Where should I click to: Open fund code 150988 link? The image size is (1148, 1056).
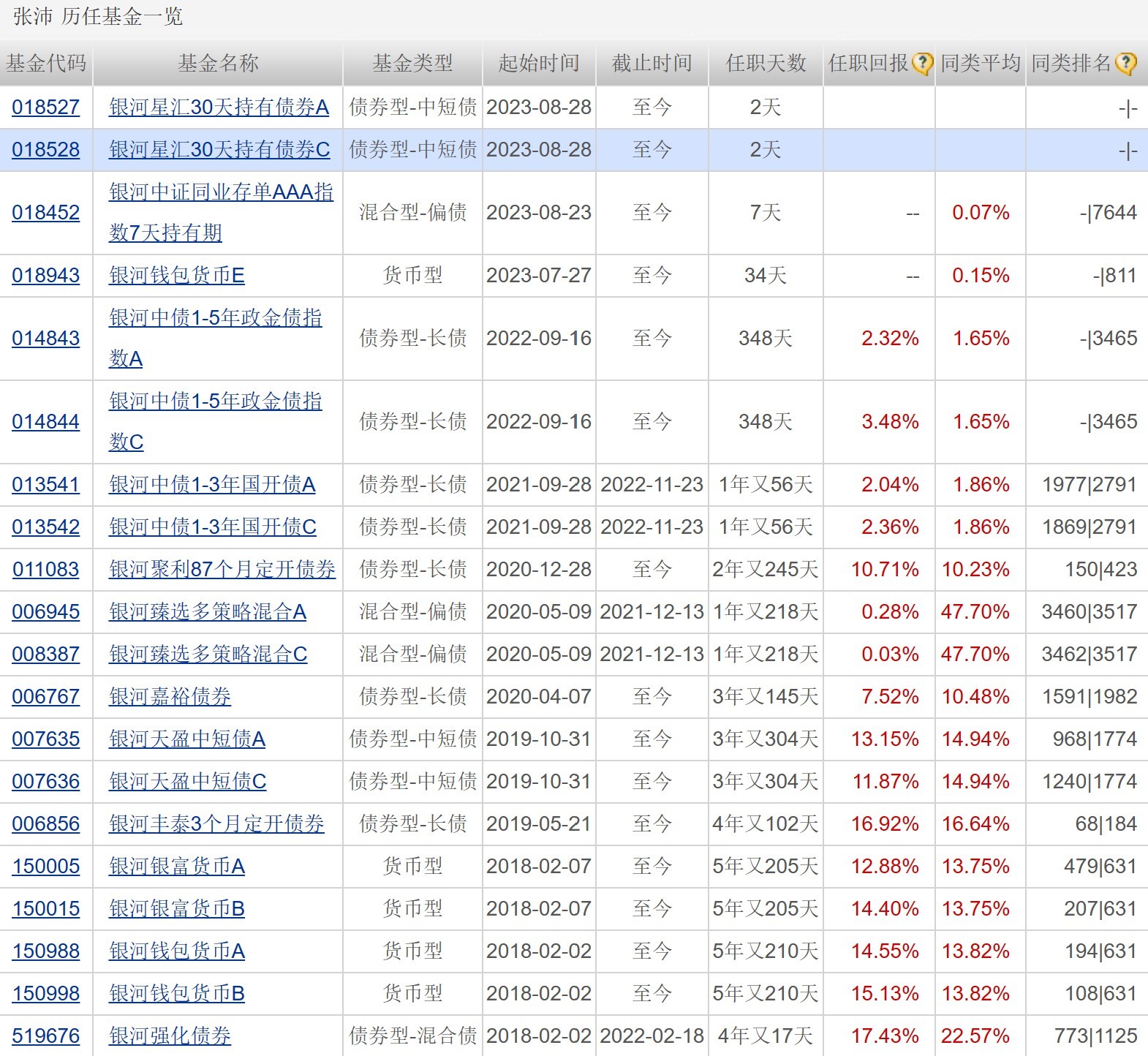coord(45,951)
